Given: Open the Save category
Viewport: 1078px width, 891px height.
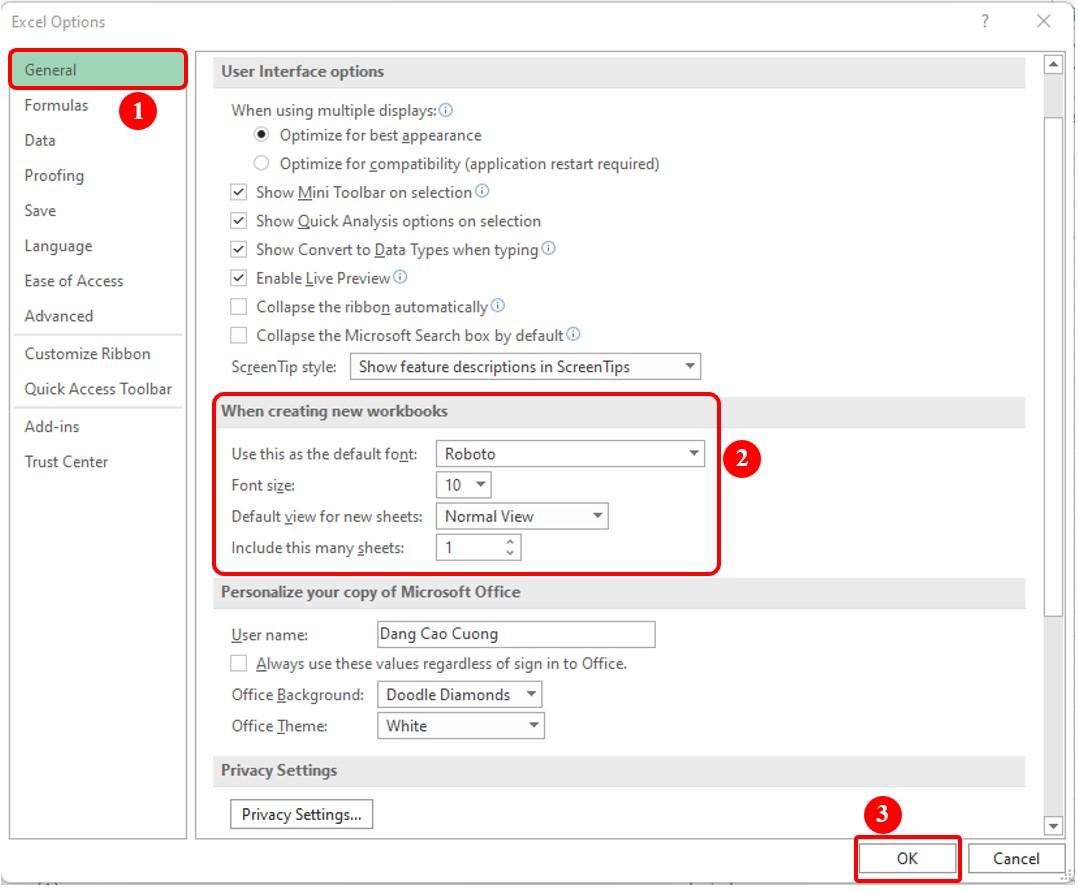Looking at the screenshot, I should point(98,210).
